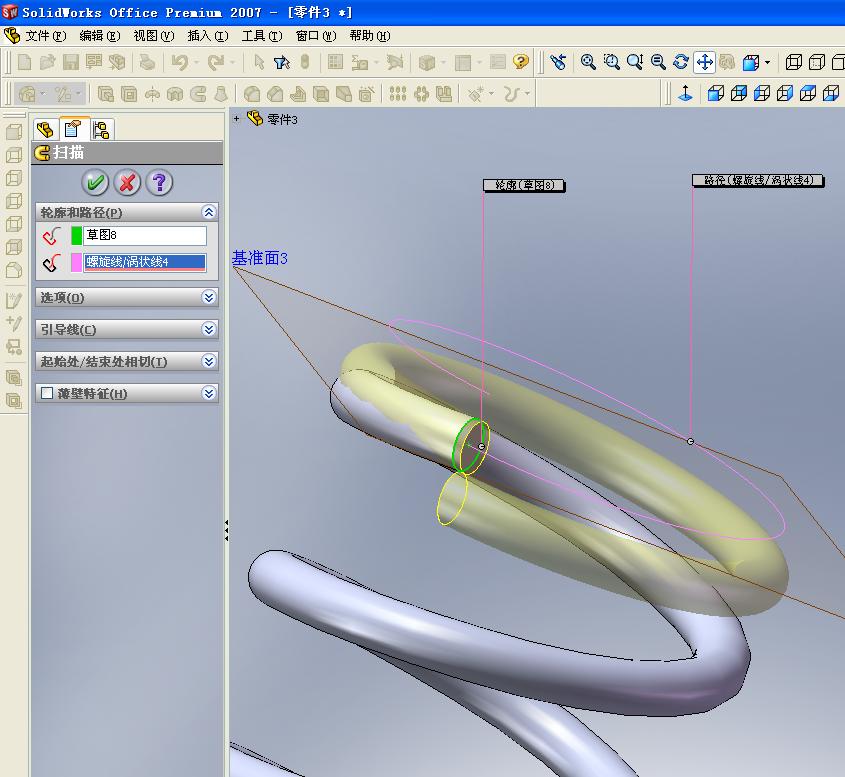Select the 草图8 profile field

pyautogui.click(x=145, y=235)
